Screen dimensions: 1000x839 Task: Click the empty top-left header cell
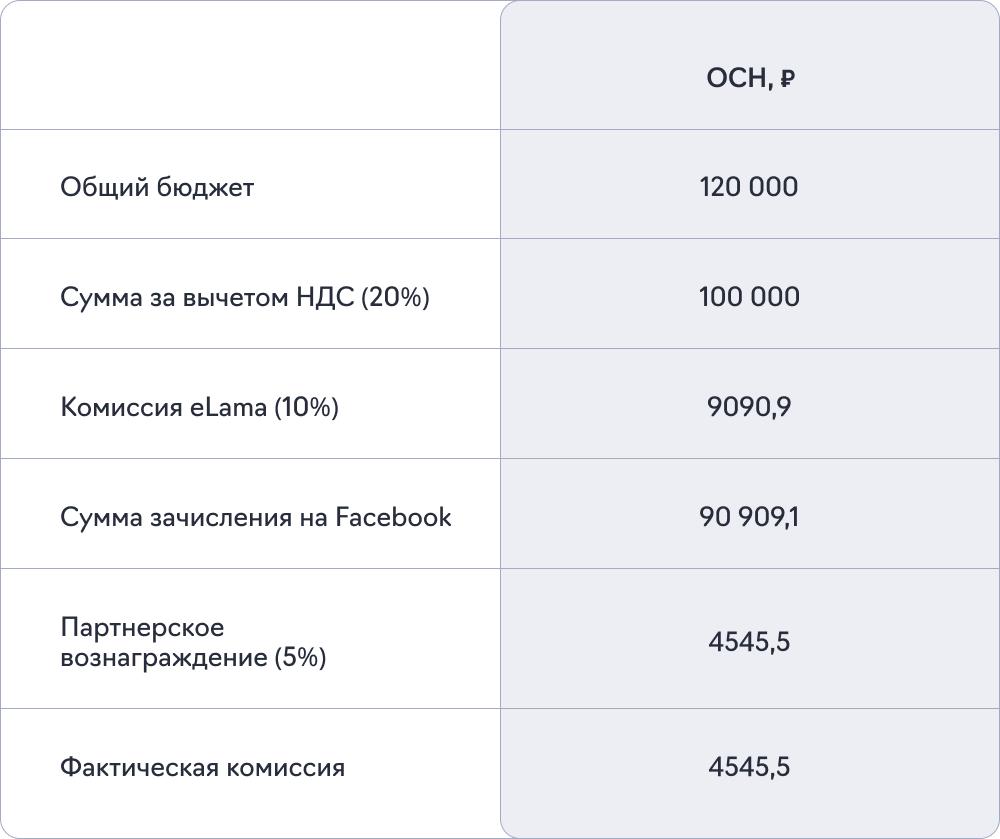click(250, 65)
